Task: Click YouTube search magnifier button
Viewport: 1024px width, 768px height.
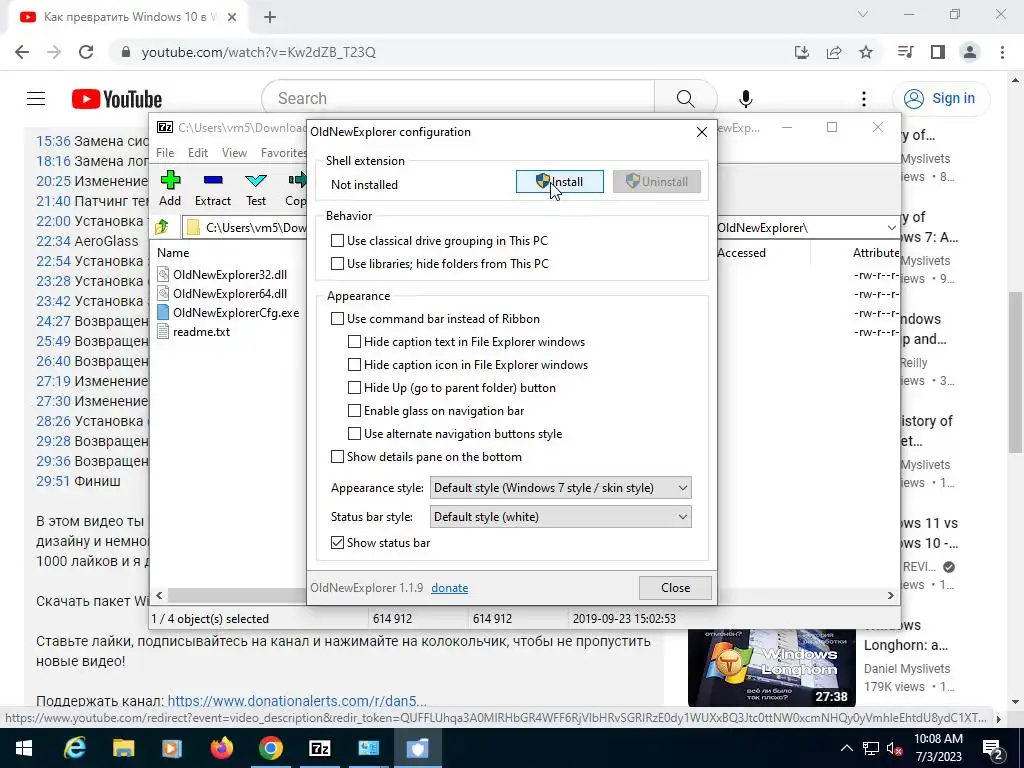Action: tap(685, 99)
